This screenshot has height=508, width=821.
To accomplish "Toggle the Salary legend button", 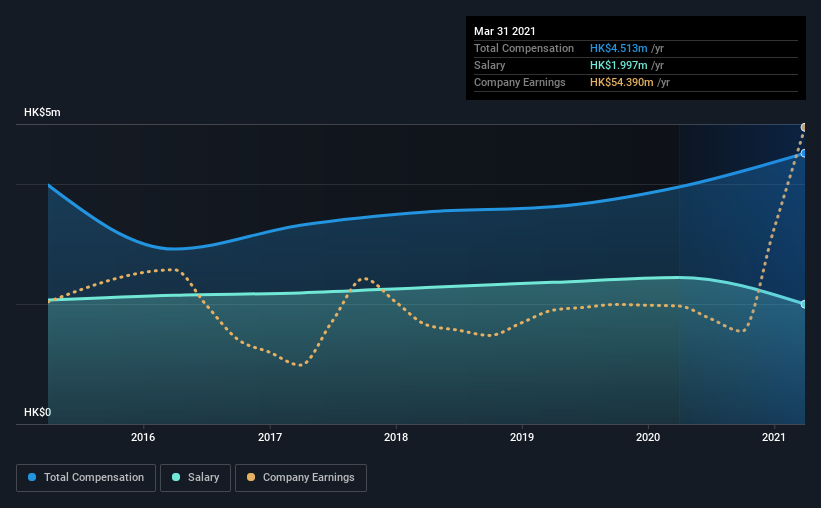I will [195, 478].
